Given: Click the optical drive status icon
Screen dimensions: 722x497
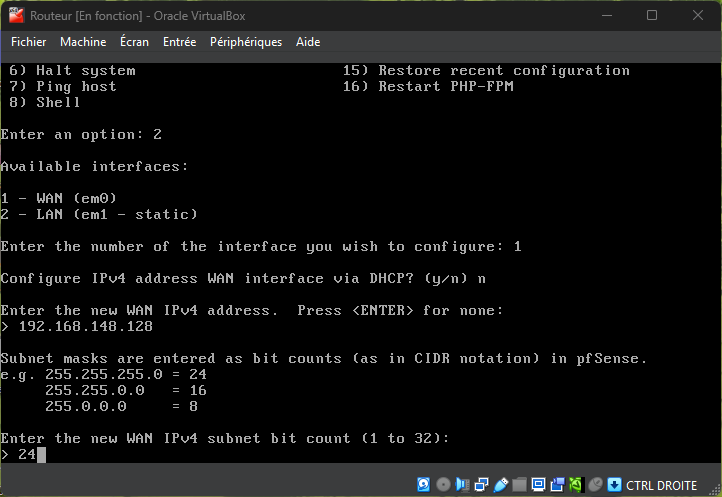Looking at the screenshot, I should (443, 485).
